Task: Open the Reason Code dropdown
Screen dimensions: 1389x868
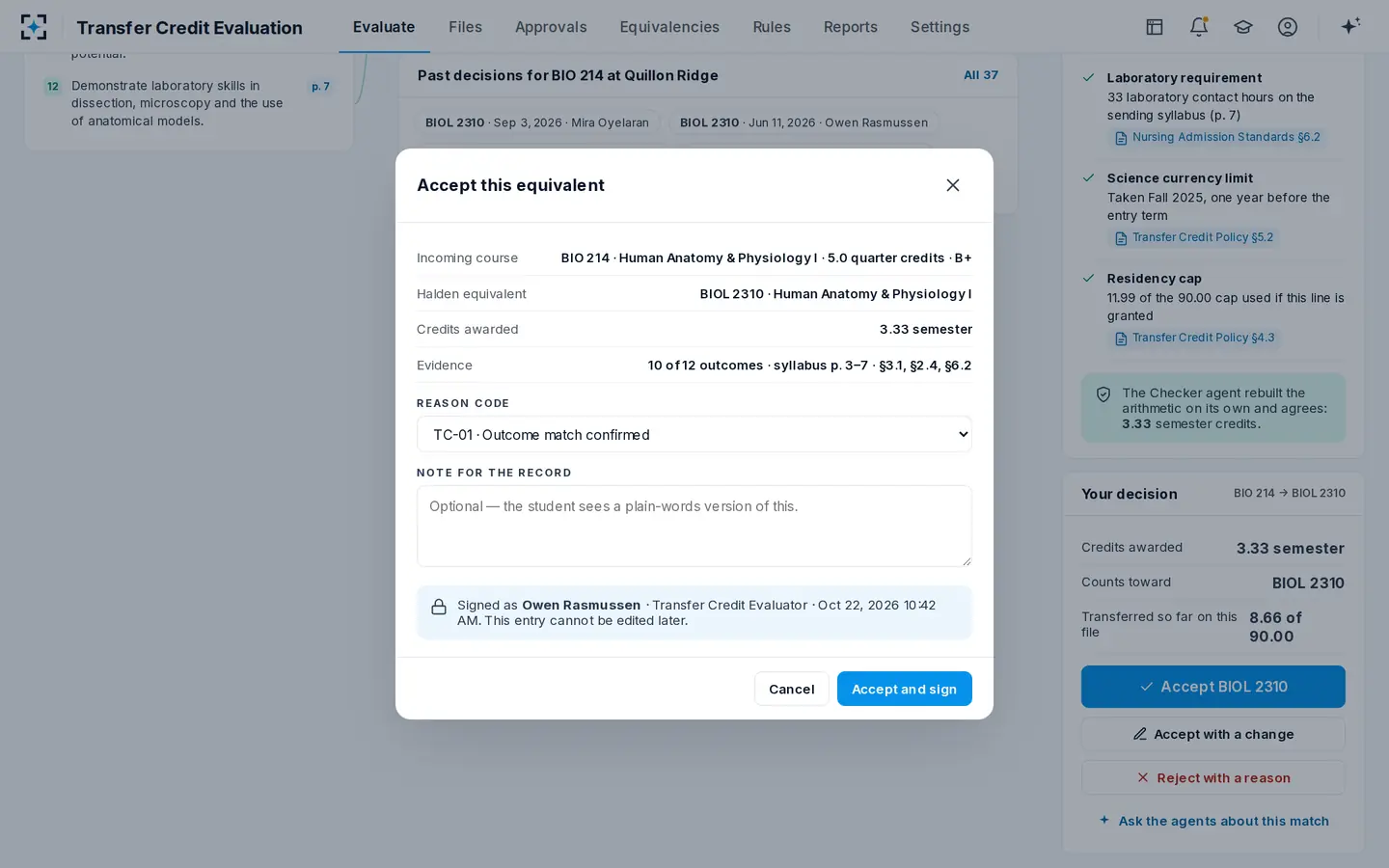Action: tap(694, 435)
